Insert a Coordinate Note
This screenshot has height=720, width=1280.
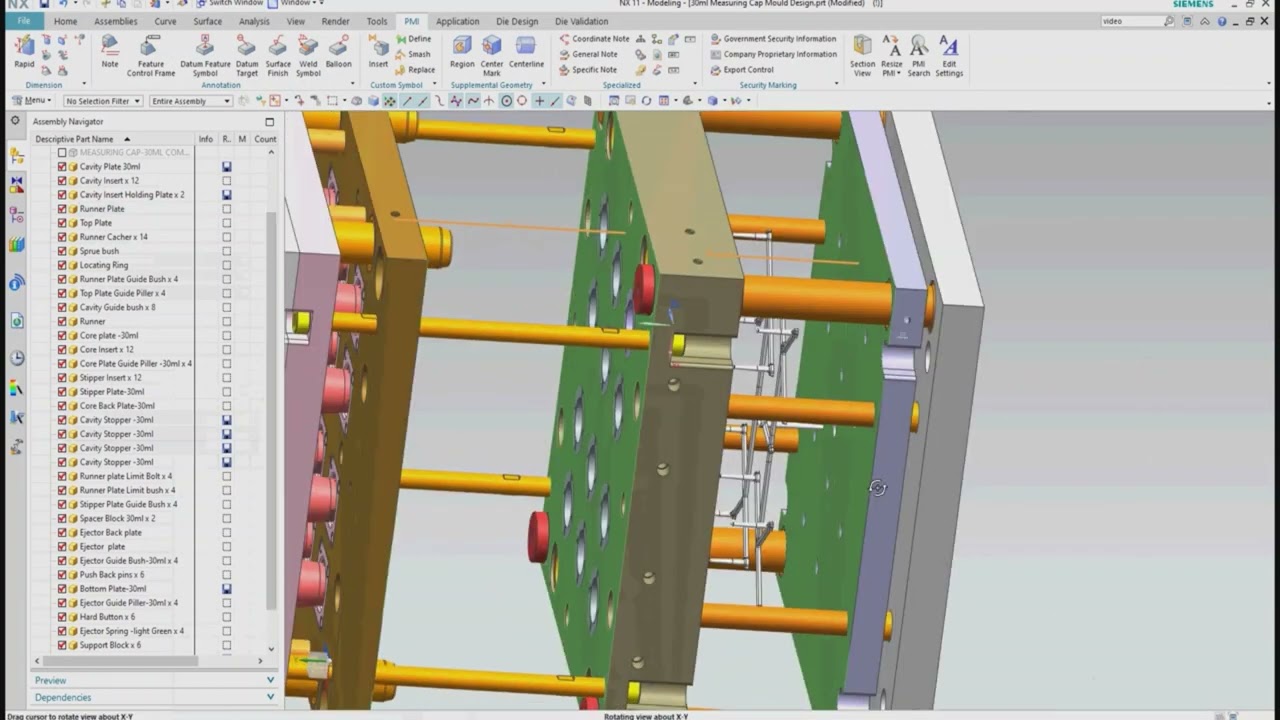(x=594, y=39)
